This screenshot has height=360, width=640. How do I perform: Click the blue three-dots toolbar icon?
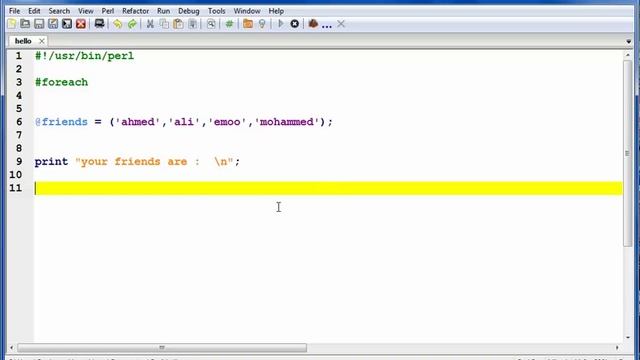pyautogui.click(x=327, y=26)
